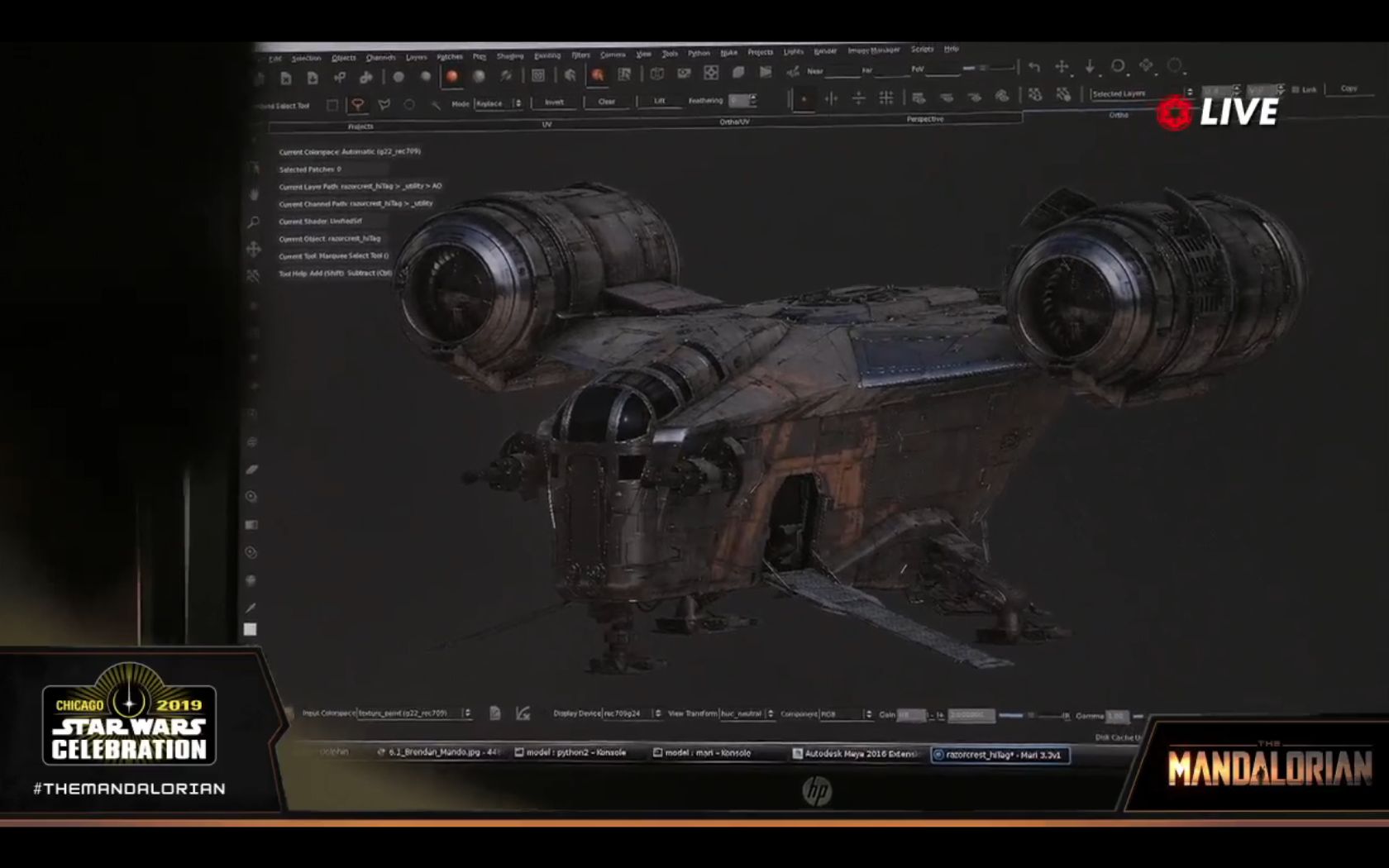Open the Patches menu

tap(450, 57)
